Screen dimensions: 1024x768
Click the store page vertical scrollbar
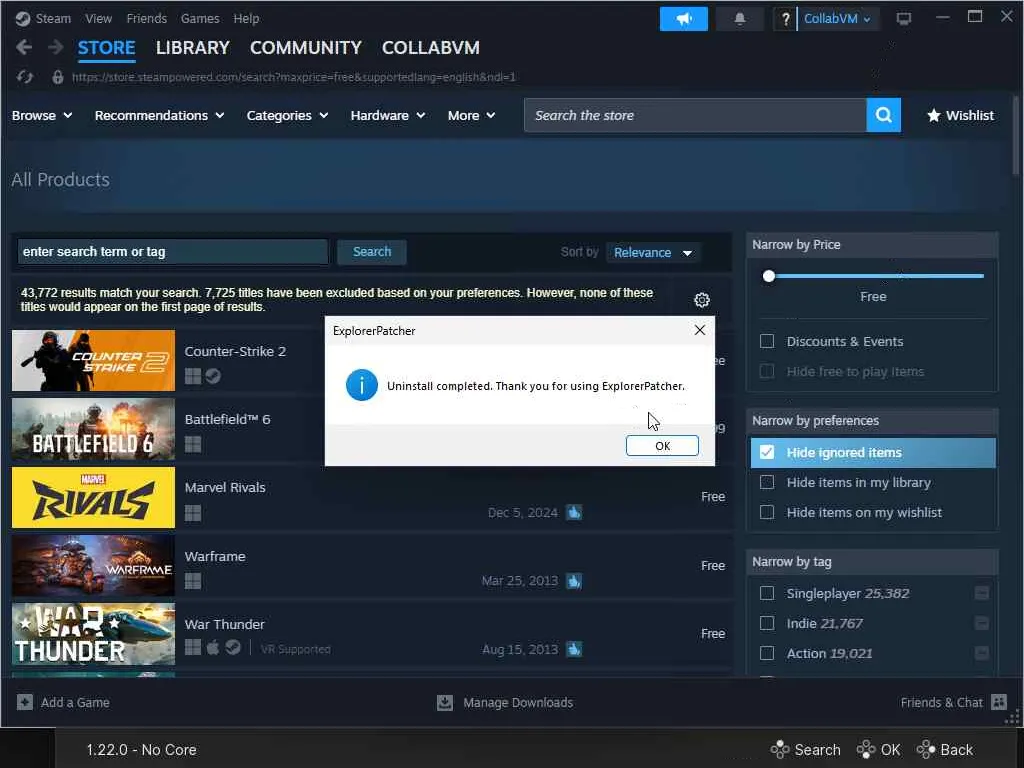coord(1016,135)
